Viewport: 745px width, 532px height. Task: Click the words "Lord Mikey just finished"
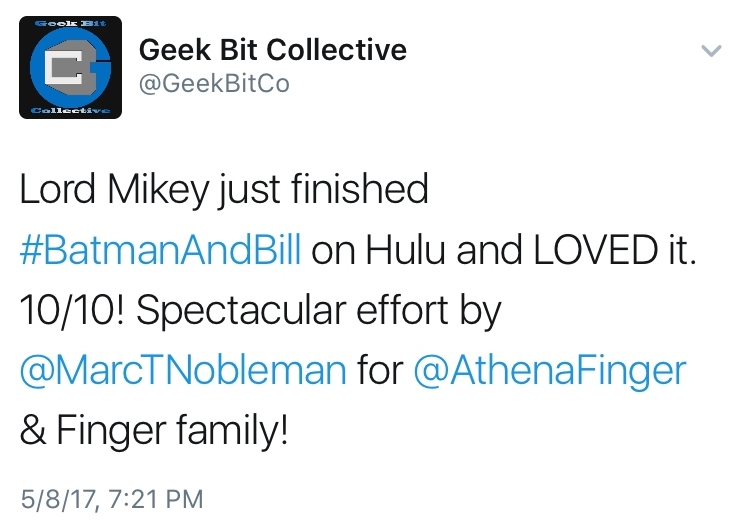(223, 188)
